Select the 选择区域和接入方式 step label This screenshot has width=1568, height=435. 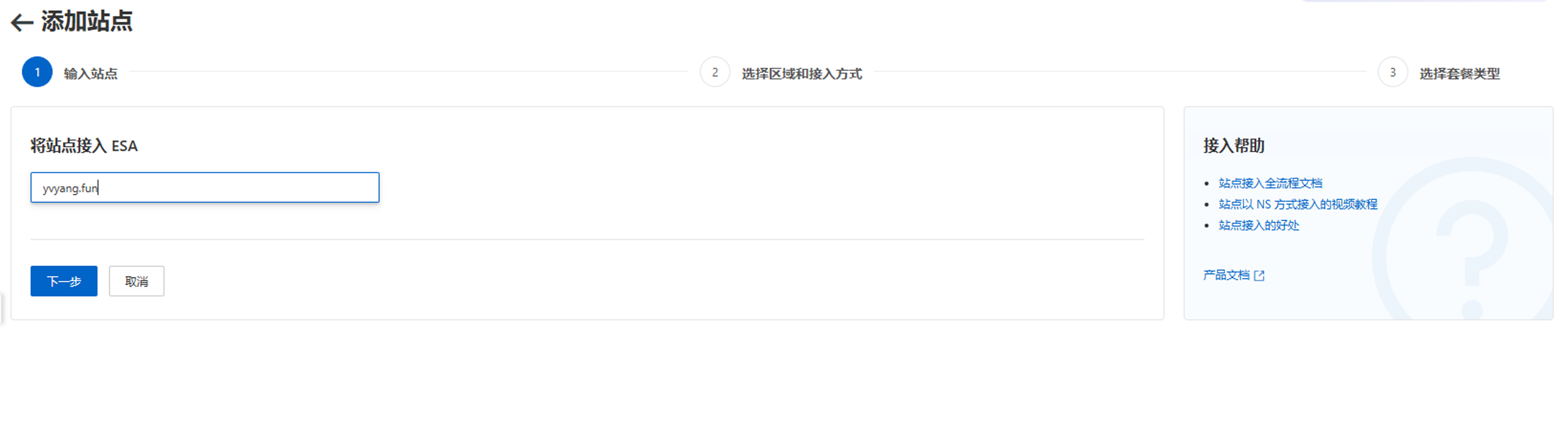(802, 74)
